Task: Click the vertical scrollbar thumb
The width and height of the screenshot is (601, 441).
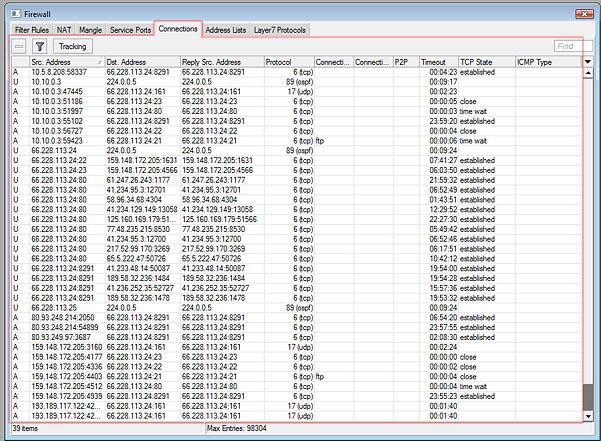Action: pyautogui.click(x=588, y=397)
